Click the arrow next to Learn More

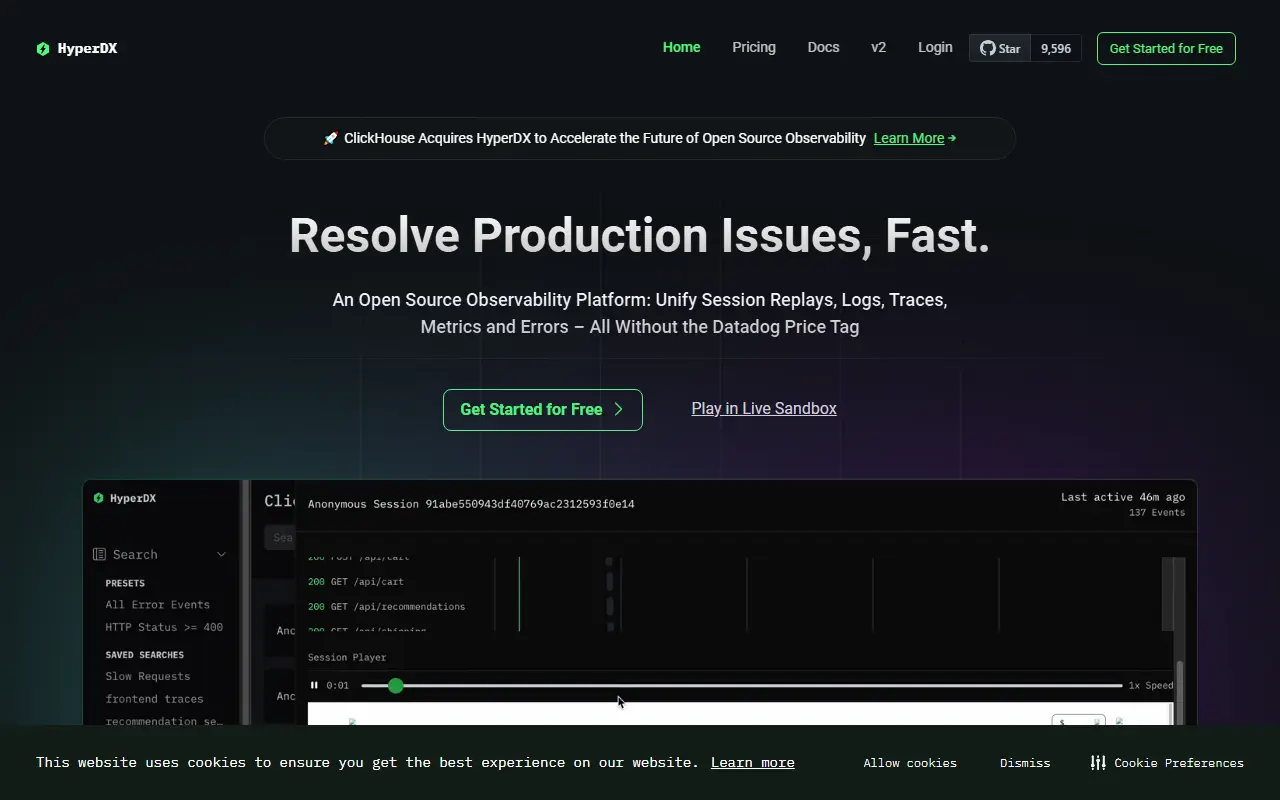(952, 138)
